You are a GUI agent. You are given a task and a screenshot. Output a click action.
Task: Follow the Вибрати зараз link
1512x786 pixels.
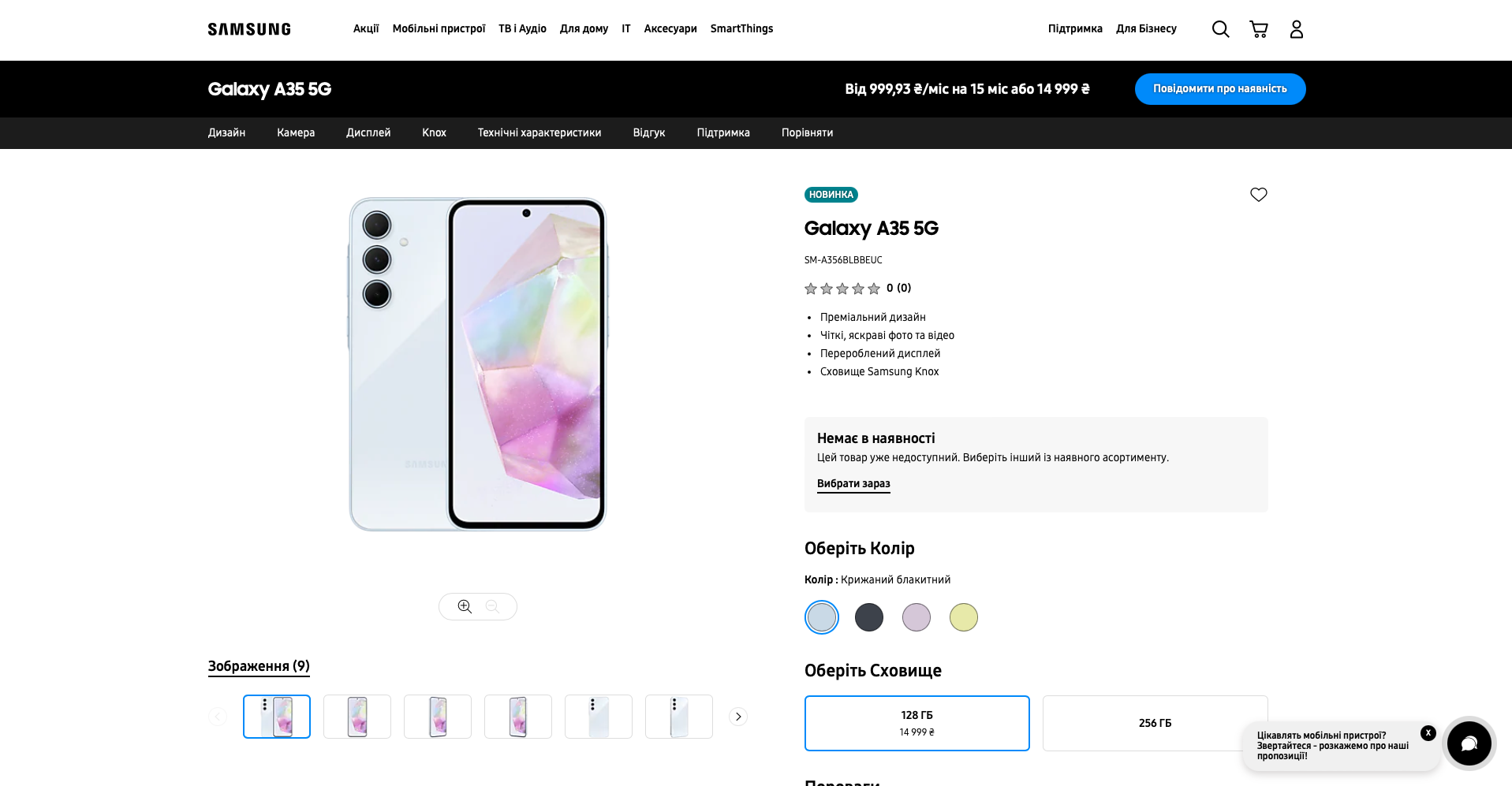853,484
